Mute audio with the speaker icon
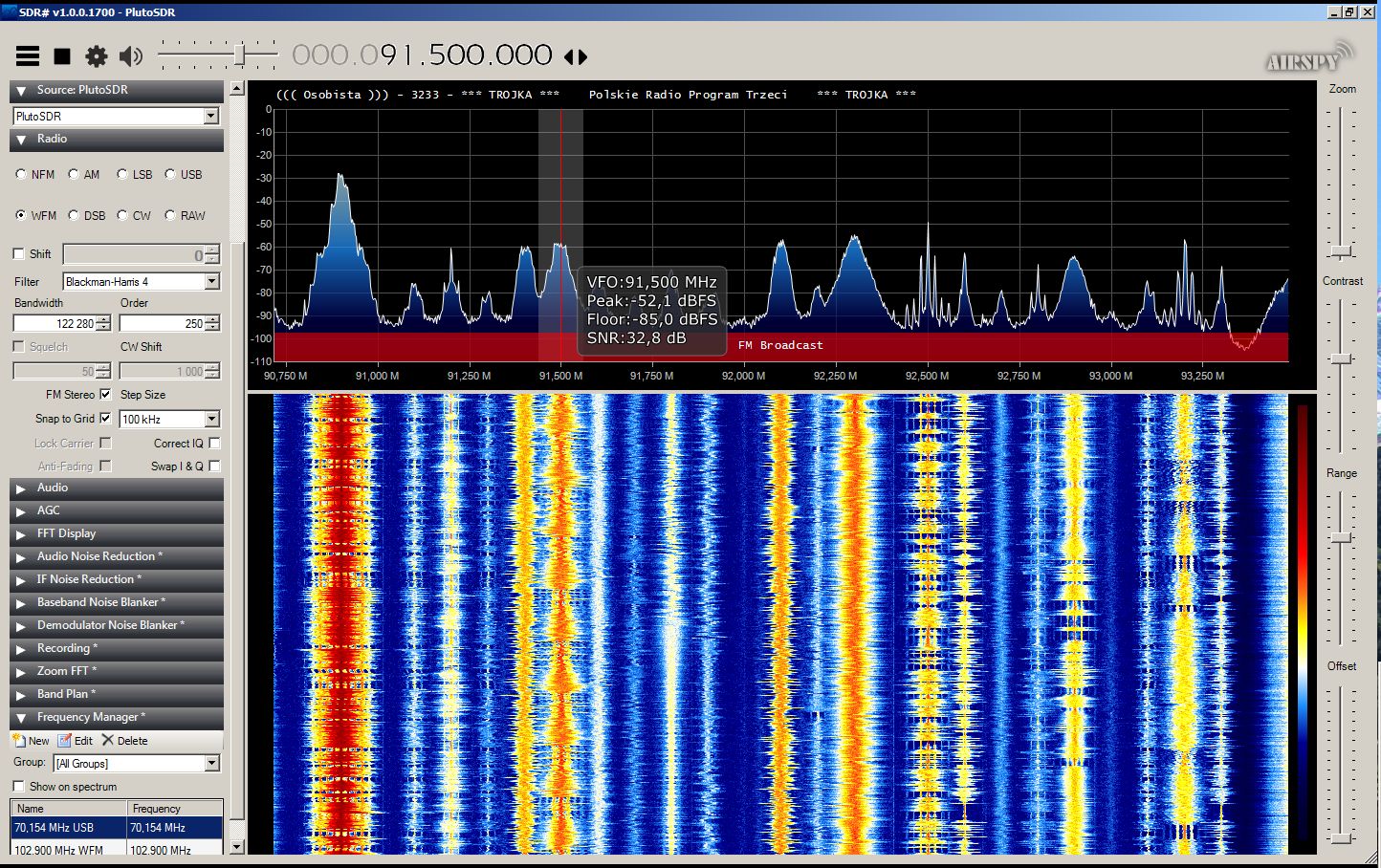Viewport: 1381px width, 868px height. (131, 56)
